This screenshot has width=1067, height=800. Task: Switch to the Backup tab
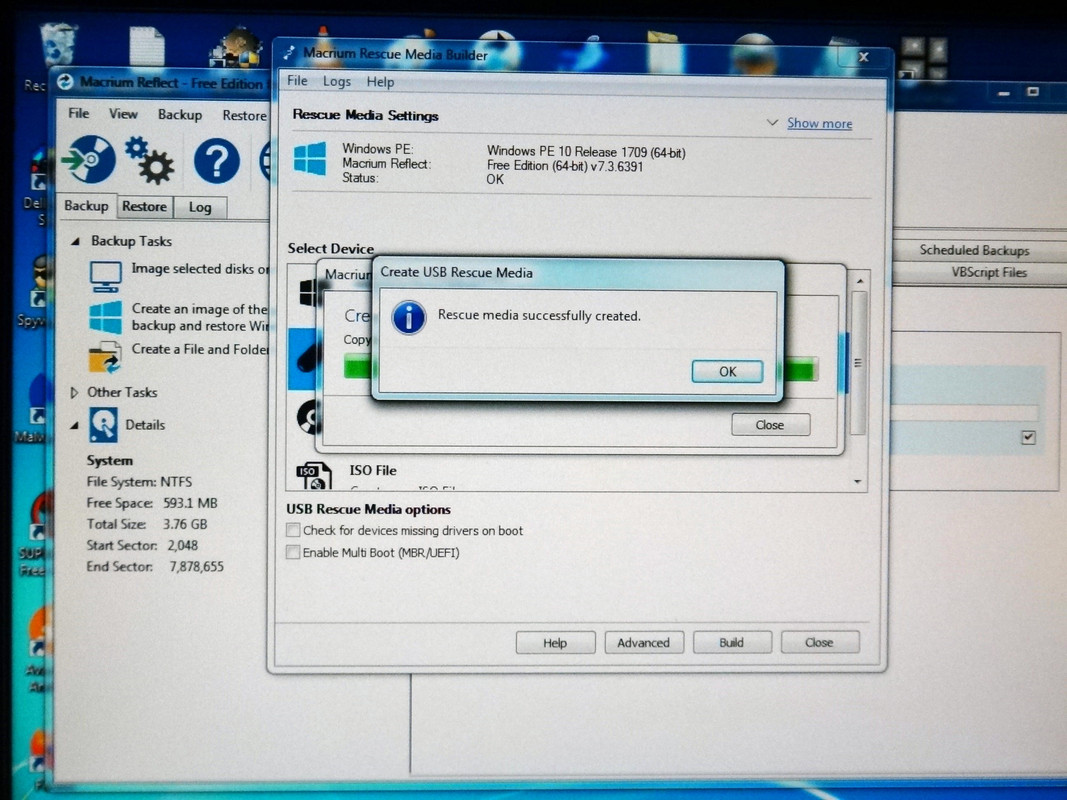point(86,205)
